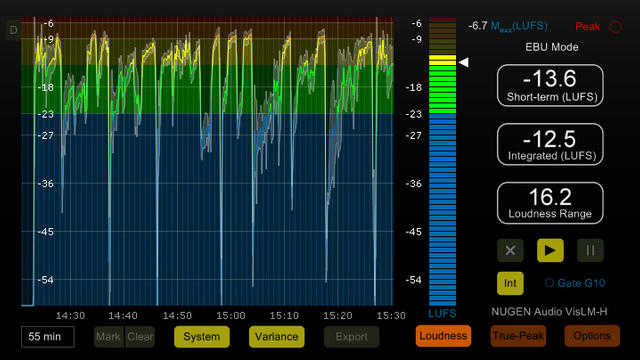Screen dimensions: 640x360
Task: Click the X reset button
Action: click(510, 250)
